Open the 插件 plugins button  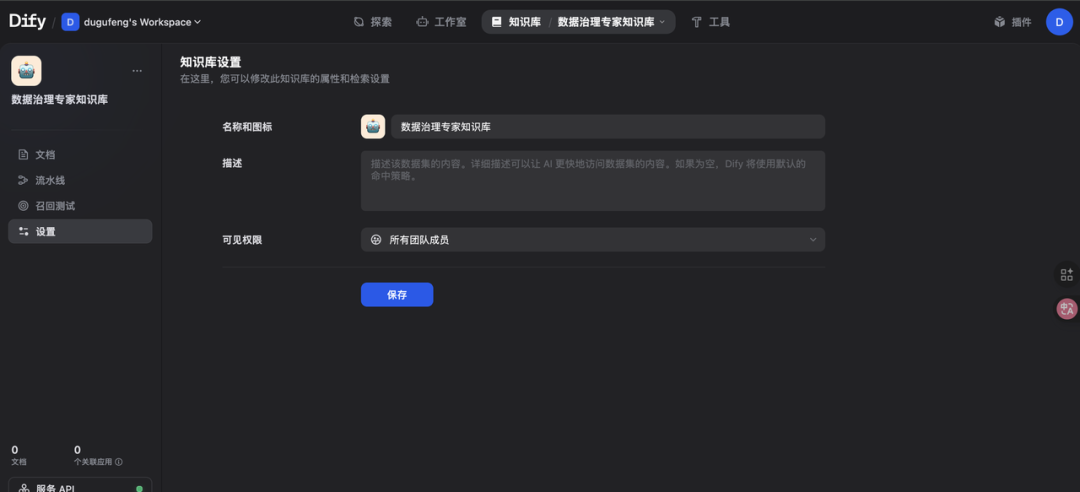1013,22
